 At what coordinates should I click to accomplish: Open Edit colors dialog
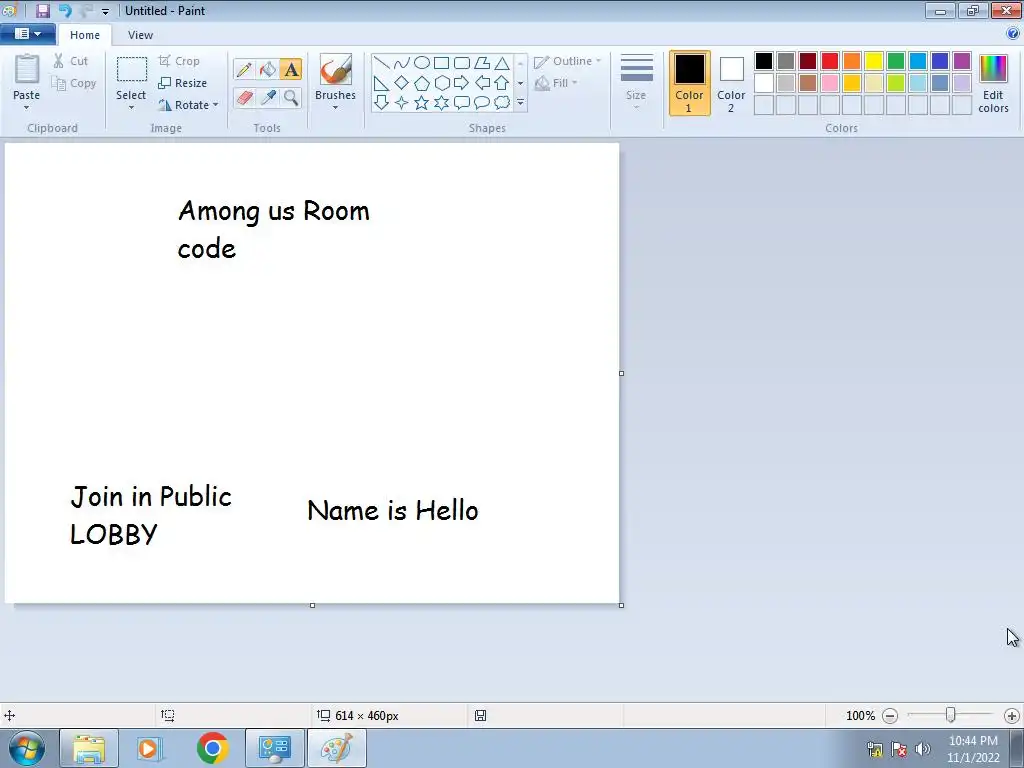tap(993, 84)
